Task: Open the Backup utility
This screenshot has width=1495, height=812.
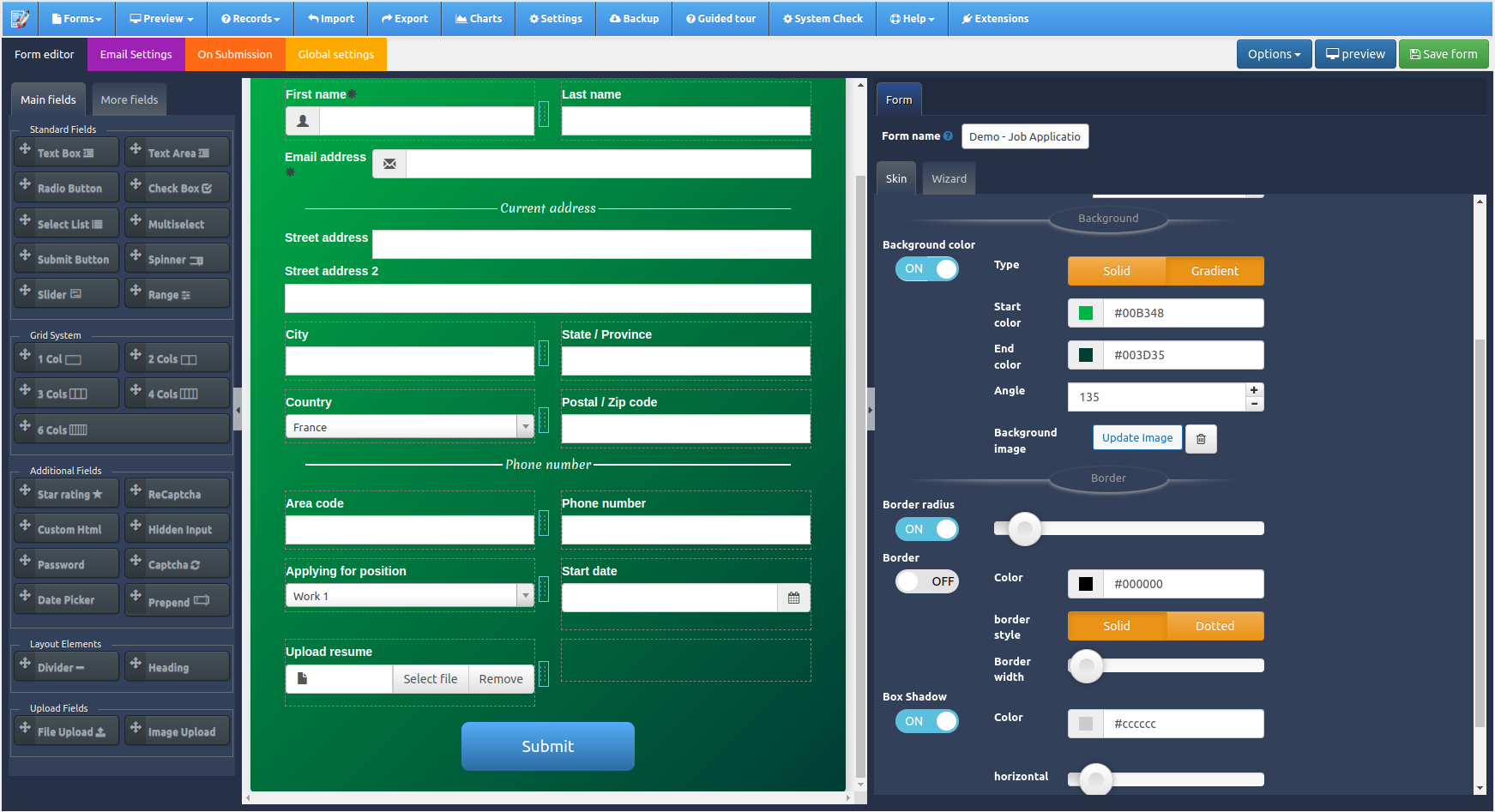Action: coord(634,18)
